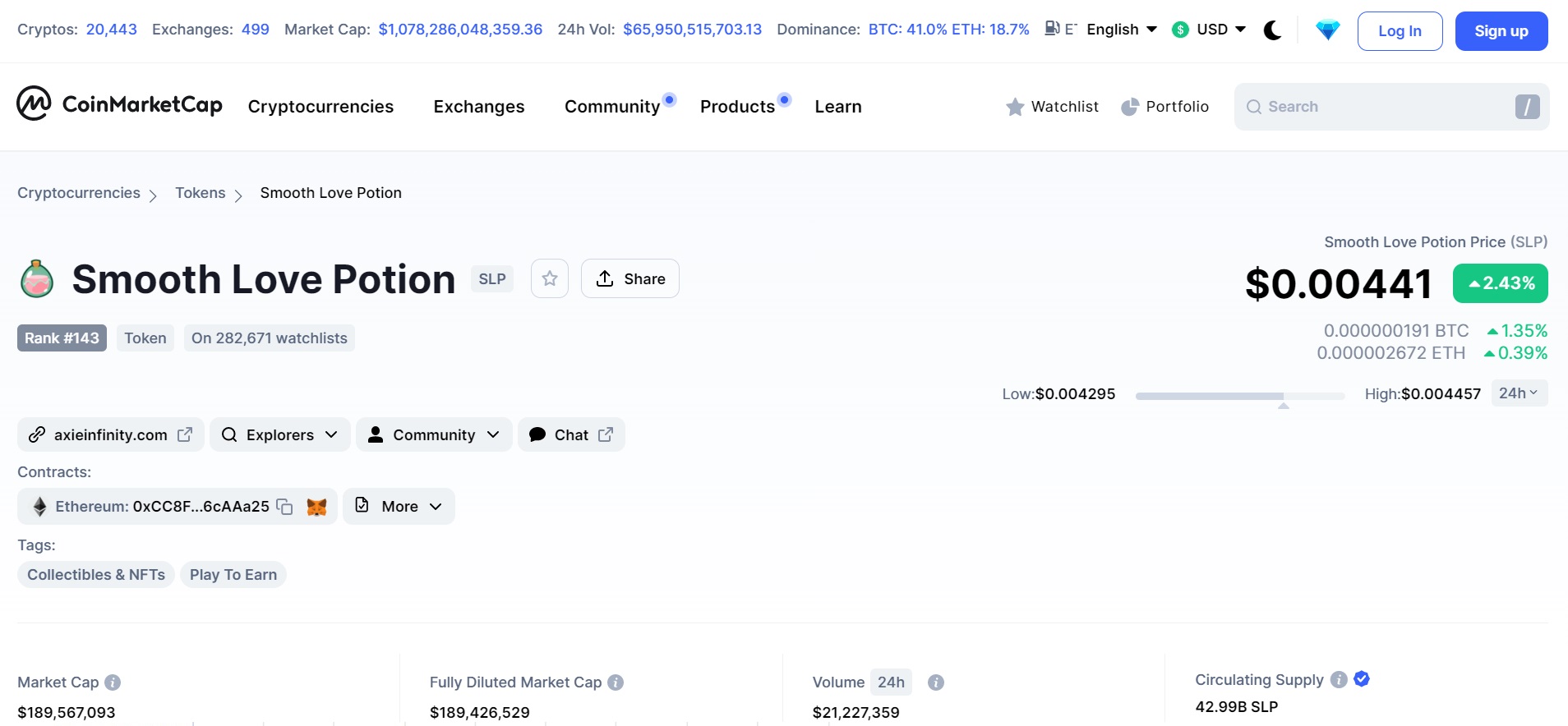Click the Play To Earn tag
The width and height of the screenshot is (1568, 726).
tap(233, 575)
